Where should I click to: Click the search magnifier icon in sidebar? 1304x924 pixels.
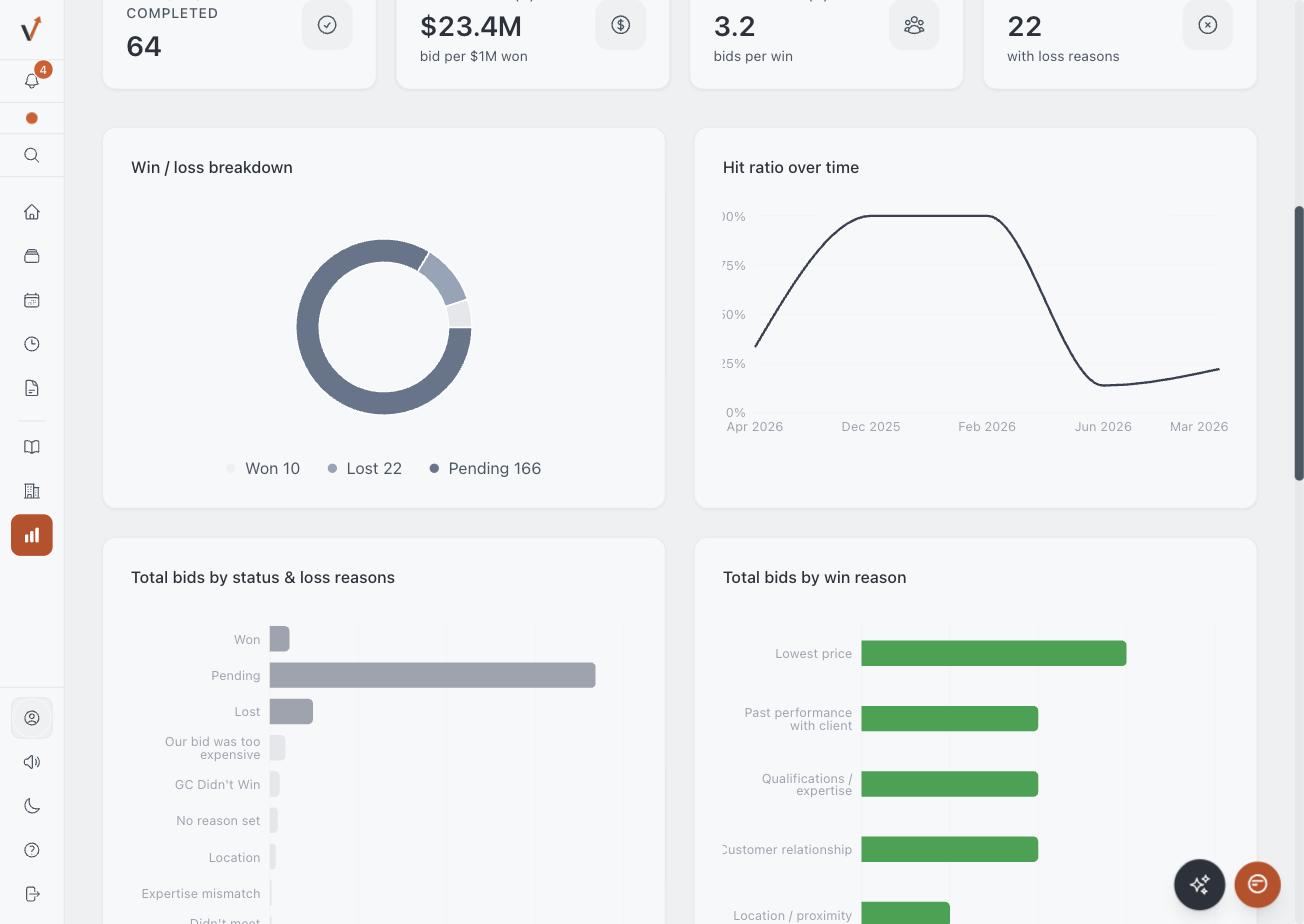[x=32, y=155]
